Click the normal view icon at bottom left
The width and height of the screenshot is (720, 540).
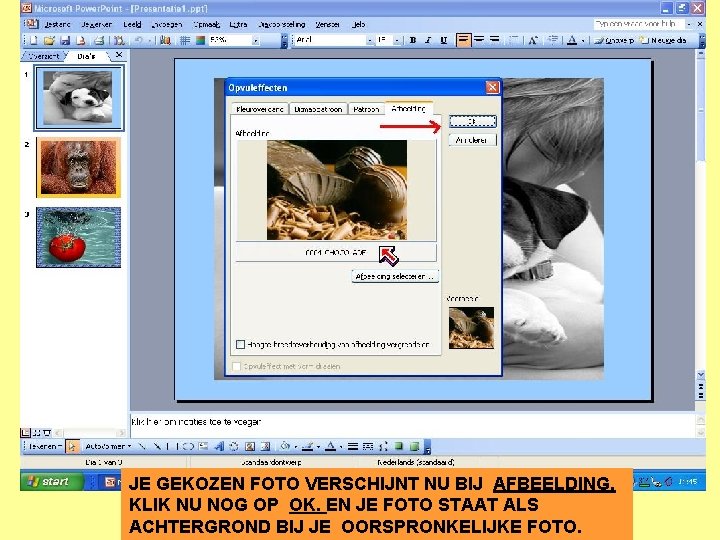tap(25, 433)
